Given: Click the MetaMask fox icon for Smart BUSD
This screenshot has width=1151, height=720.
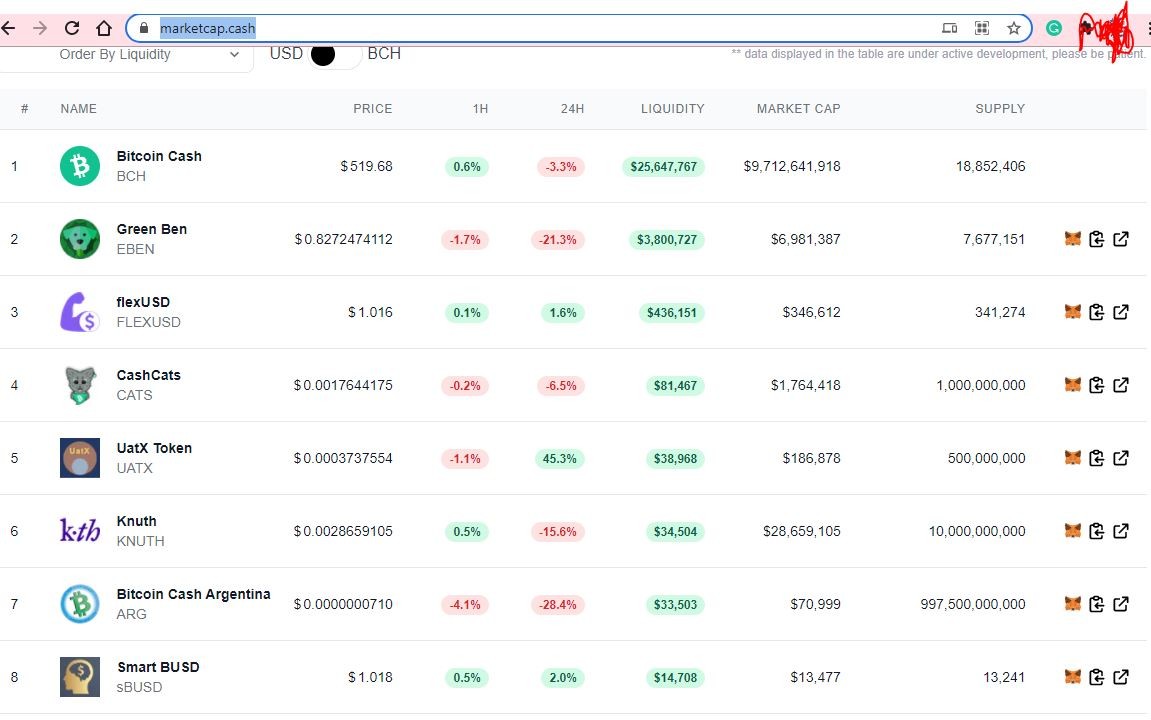Looking at the screenshot, I should click(x=1072, y=677).
